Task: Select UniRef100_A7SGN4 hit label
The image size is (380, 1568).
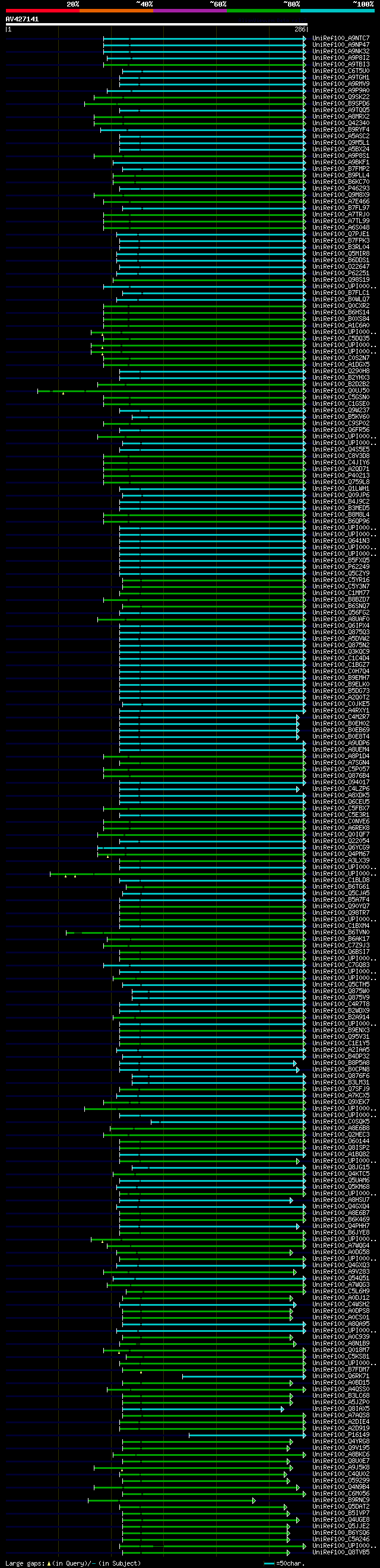Action: coord(341,763)
